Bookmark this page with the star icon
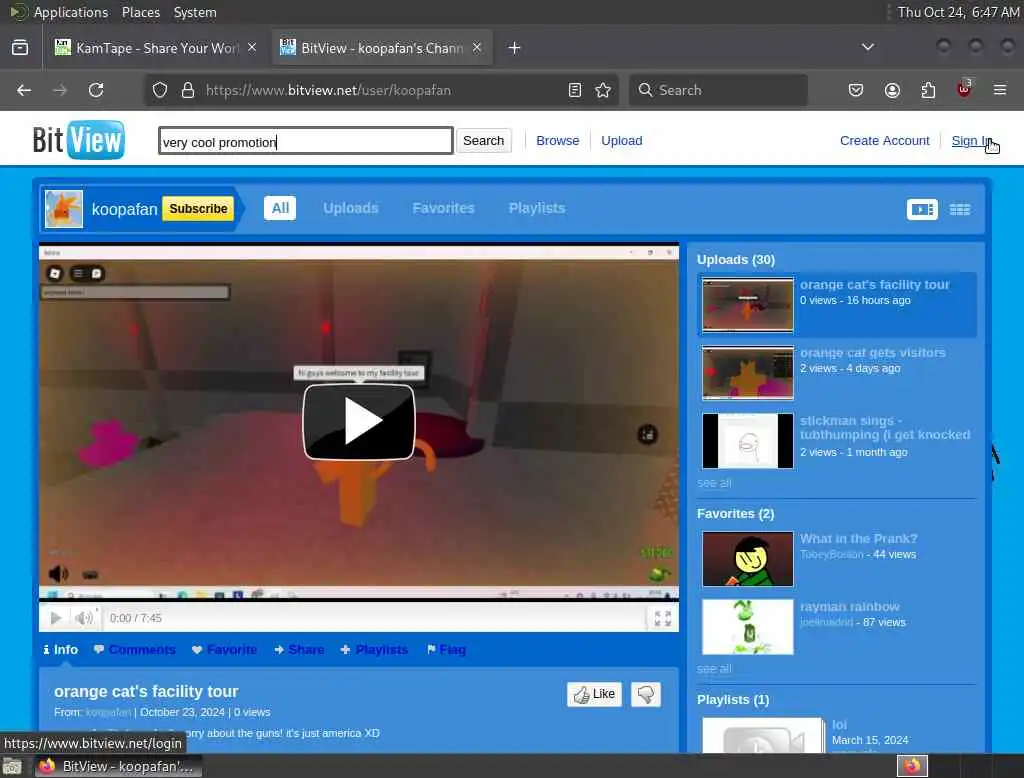This screenshot has width=1024, height=778. (x=603, y=90)
